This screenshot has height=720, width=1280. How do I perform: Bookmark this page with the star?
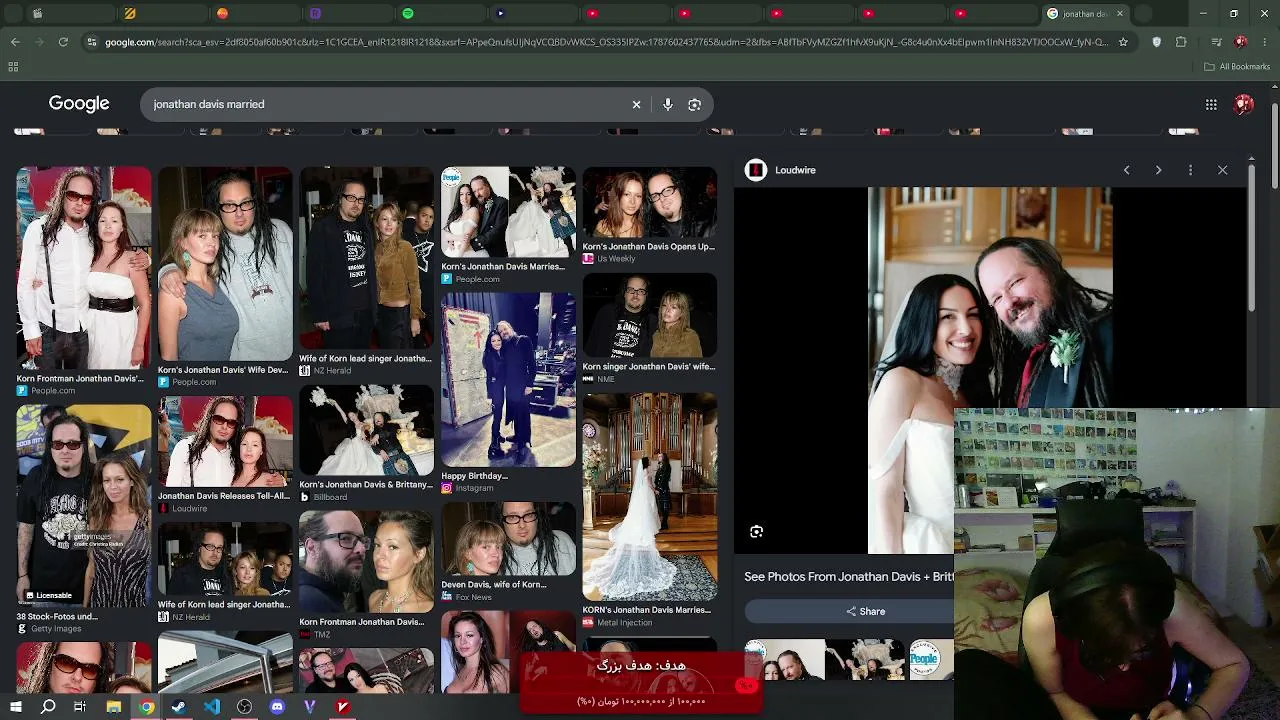point(1123,42)
